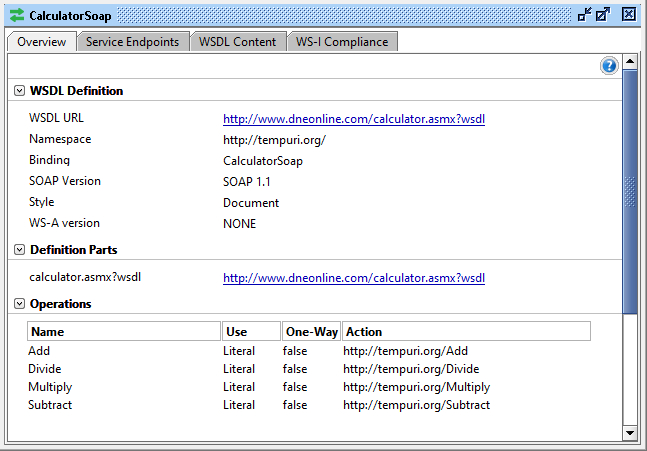This screenshot has height=451, width=647.
Task: Click the Action column header
Action: (466, 331)
